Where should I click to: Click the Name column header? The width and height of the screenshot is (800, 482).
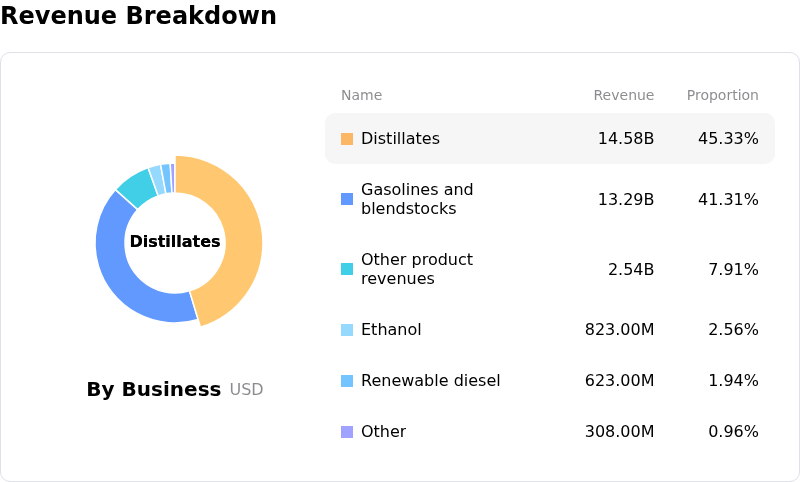[361, 96]
